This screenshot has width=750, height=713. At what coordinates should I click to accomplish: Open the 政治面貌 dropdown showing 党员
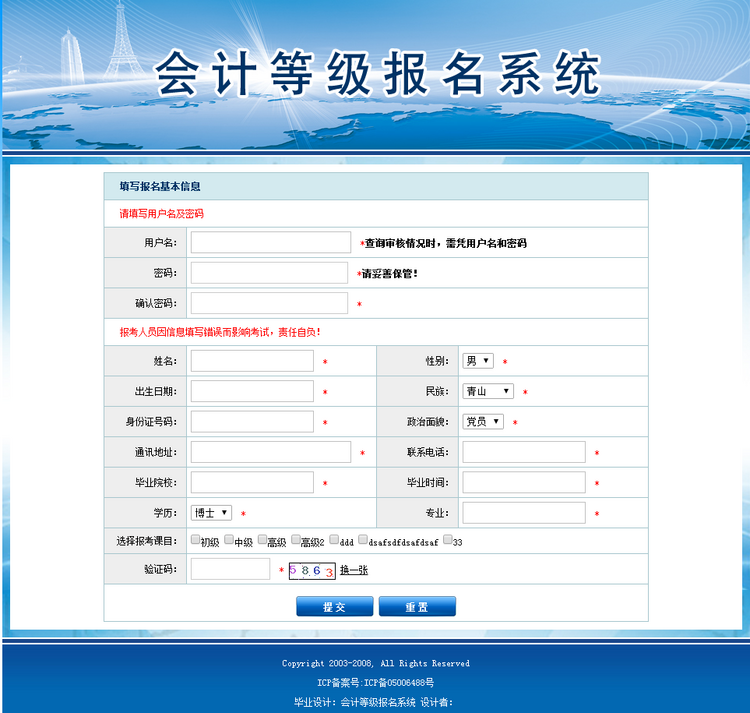[x=483, y=421]
